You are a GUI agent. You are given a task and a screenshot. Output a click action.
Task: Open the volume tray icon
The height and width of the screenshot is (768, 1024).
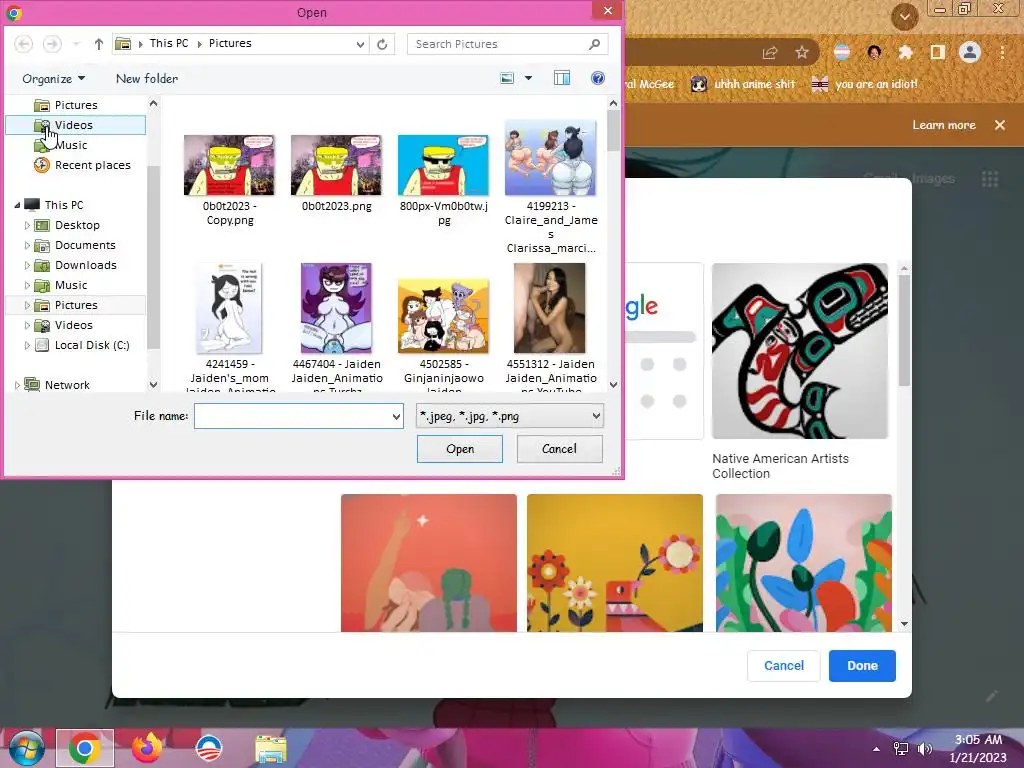pos(925,748)
